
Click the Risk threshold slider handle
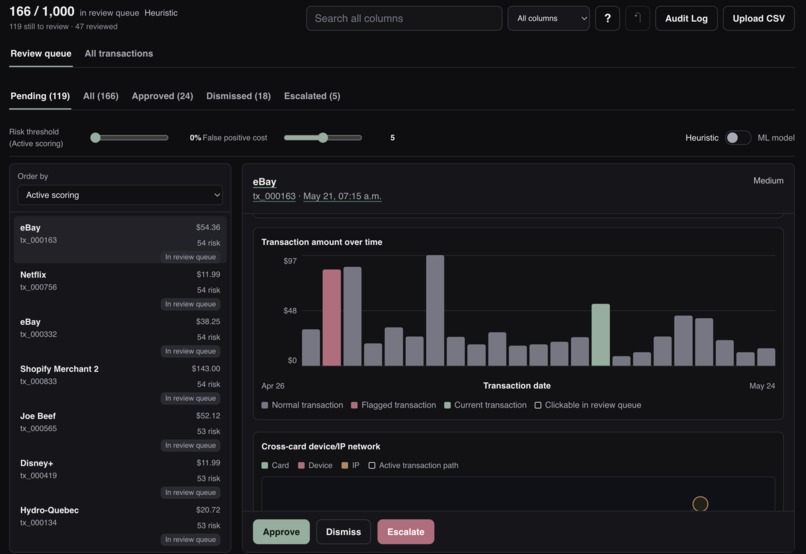[x=95, y=138]
